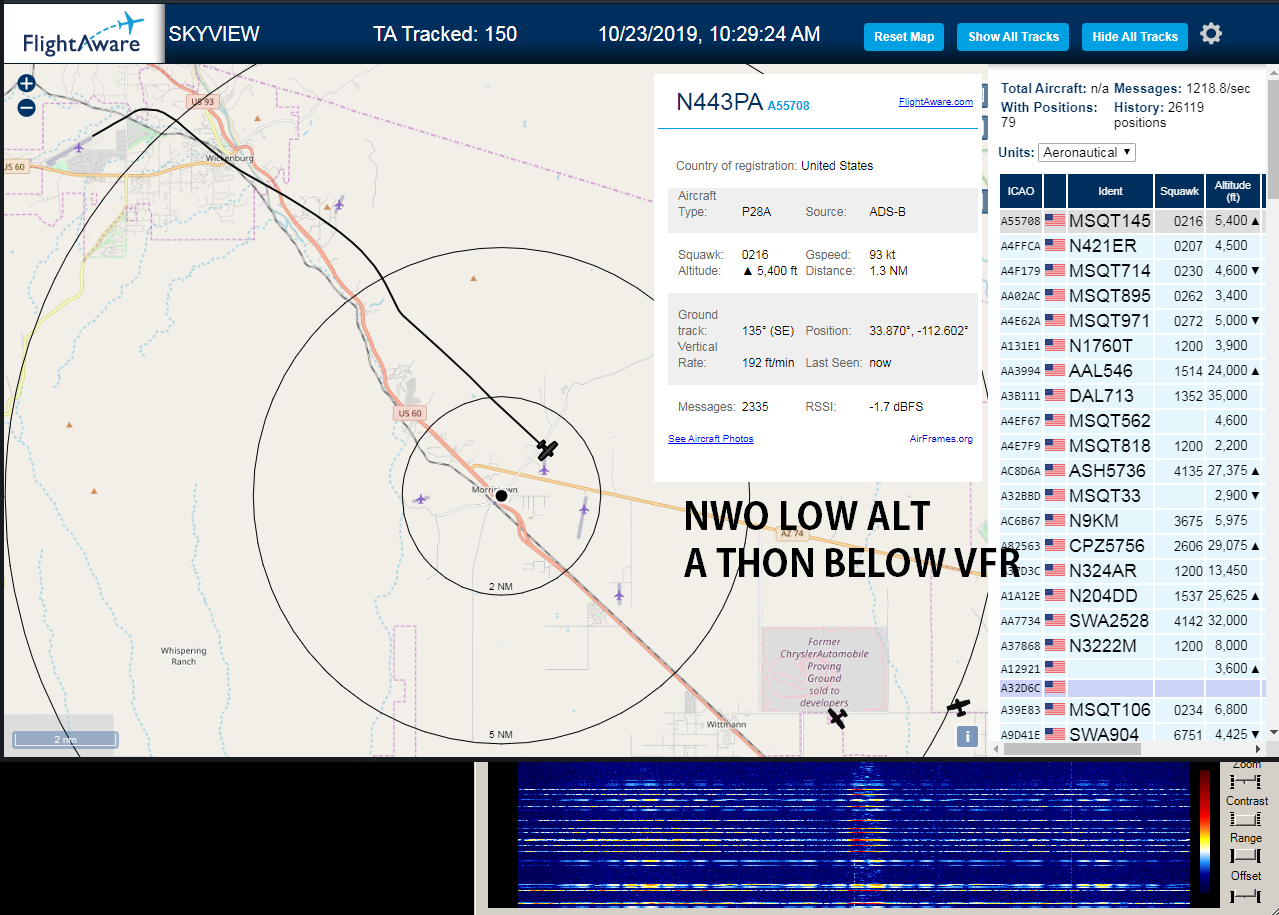Sort table by Squawk column header
Viewport: 1279px width, 915px height.
point(1179,190)
